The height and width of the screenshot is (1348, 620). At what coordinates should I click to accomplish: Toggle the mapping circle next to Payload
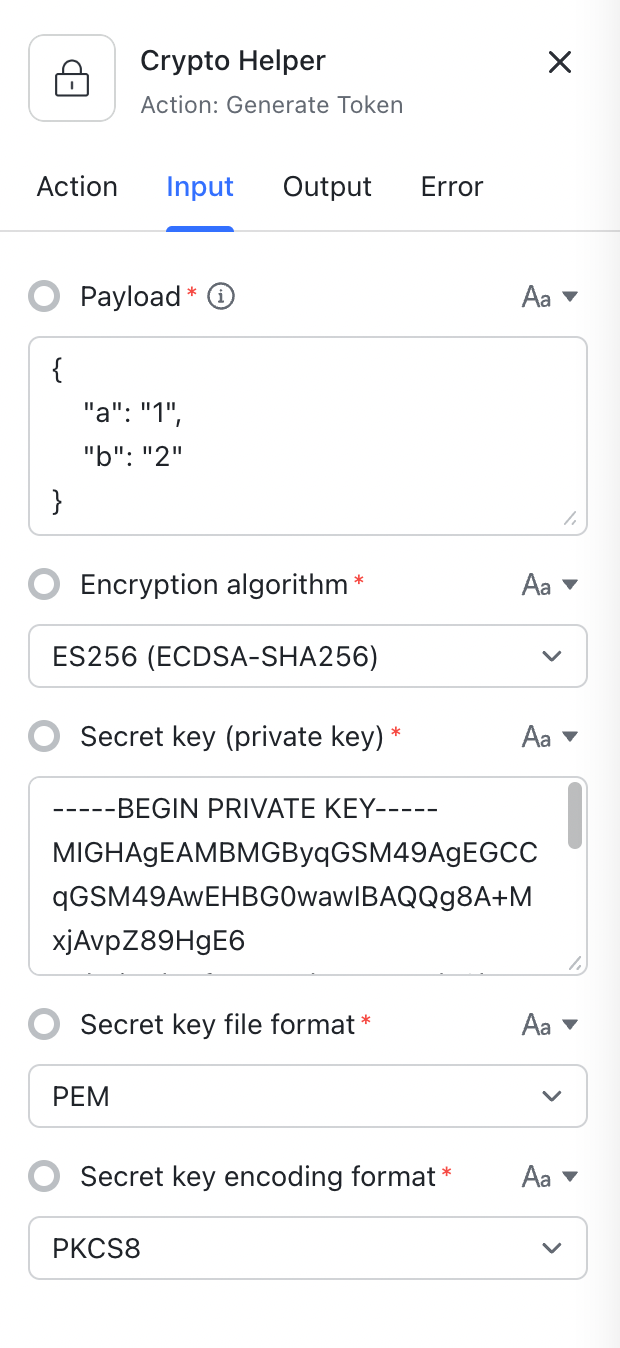point(44,296)
